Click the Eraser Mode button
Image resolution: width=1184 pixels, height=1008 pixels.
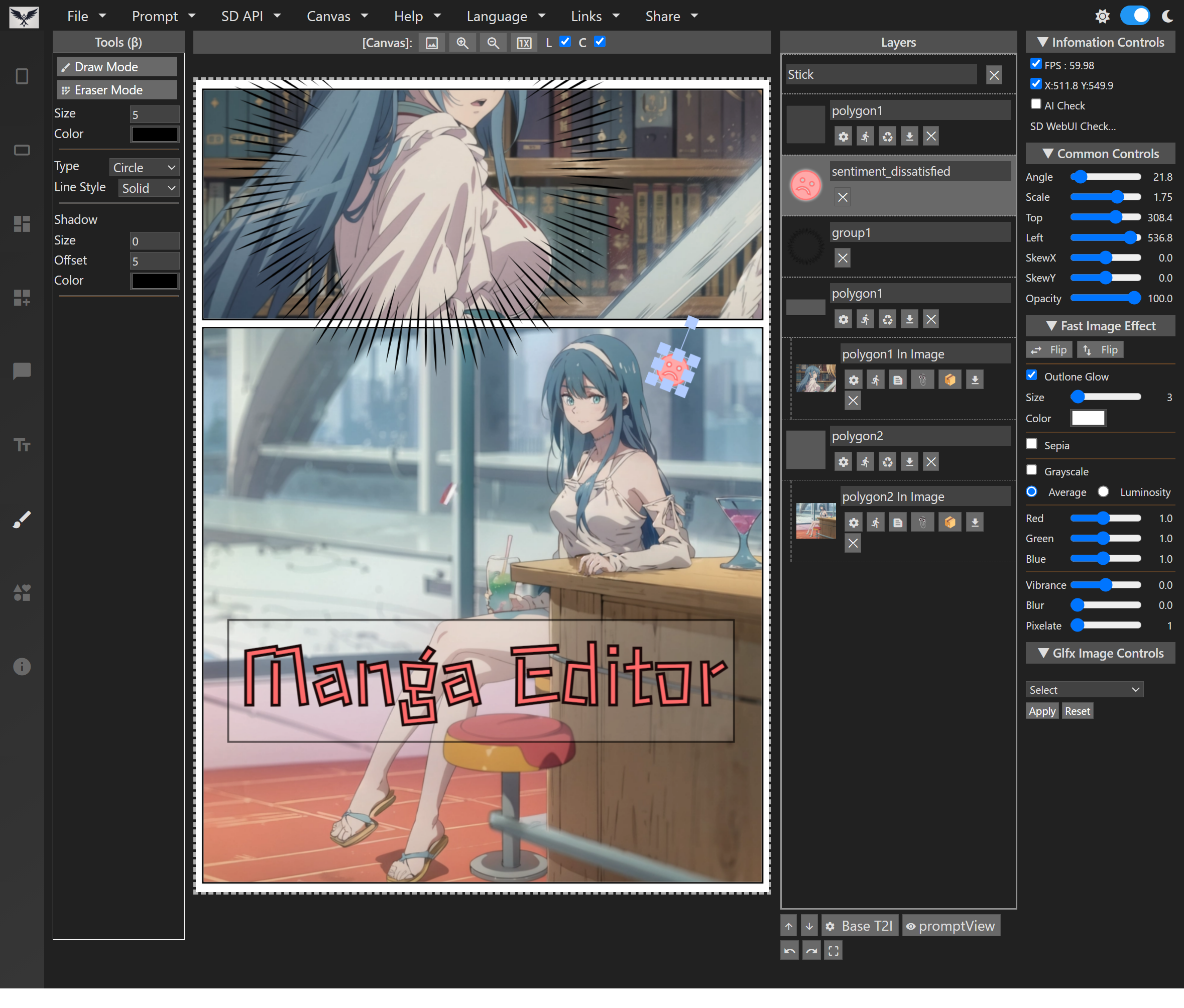pyautogui.click(x=116, y=90)
